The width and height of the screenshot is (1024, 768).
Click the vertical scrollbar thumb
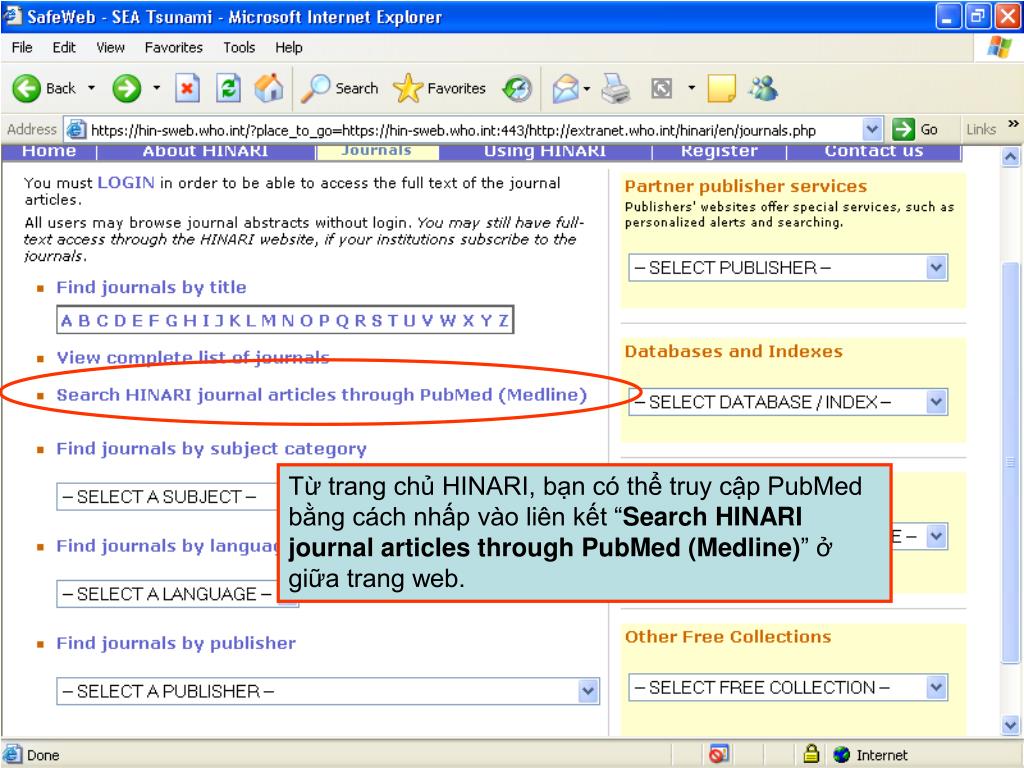(x=1010, y=462)
